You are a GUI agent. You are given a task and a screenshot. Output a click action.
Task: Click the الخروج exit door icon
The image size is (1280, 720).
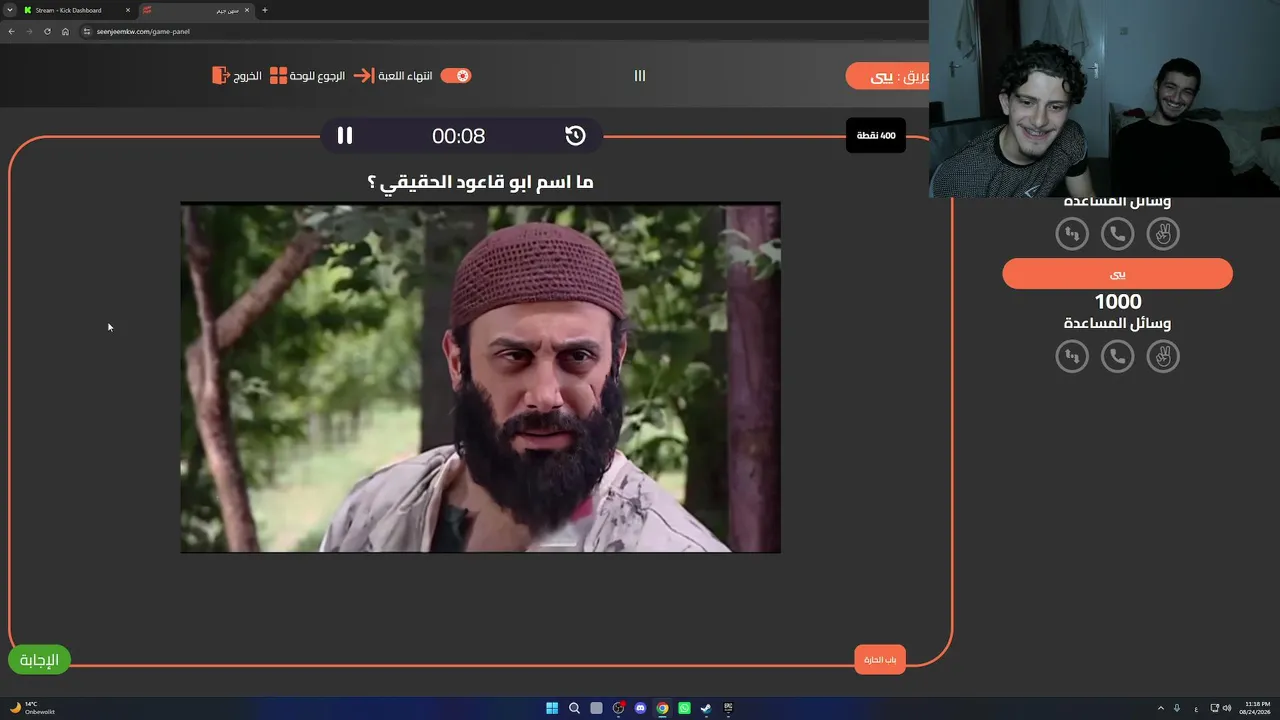click(221, 76)
